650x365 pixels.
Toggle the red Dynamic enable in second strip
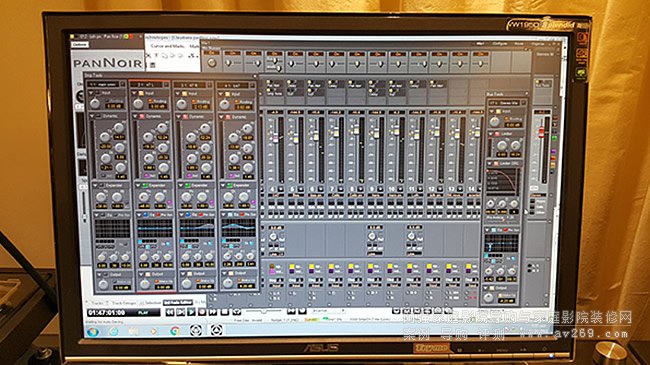click(141, 117)
